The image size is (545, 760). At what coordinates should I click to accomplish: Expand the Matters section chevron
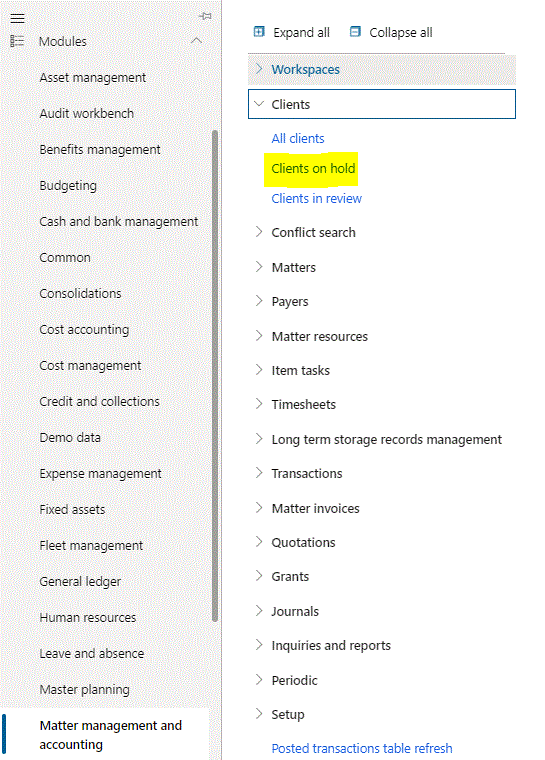pyautogui.click(x=259, y=267)
